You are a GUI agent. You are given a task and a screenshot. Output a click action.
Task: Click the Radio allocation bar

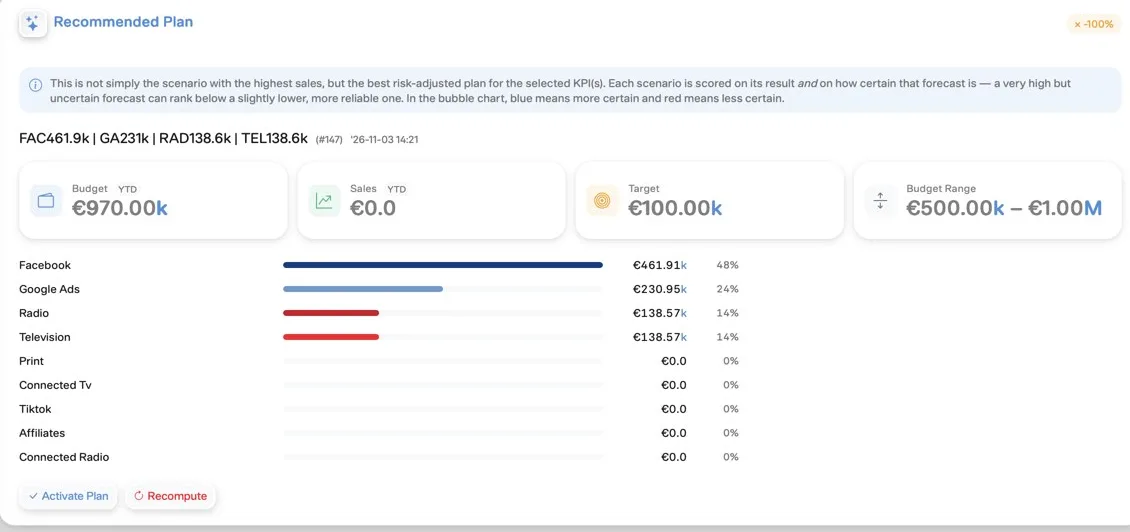pyautogui.click(x=331, y=313)
